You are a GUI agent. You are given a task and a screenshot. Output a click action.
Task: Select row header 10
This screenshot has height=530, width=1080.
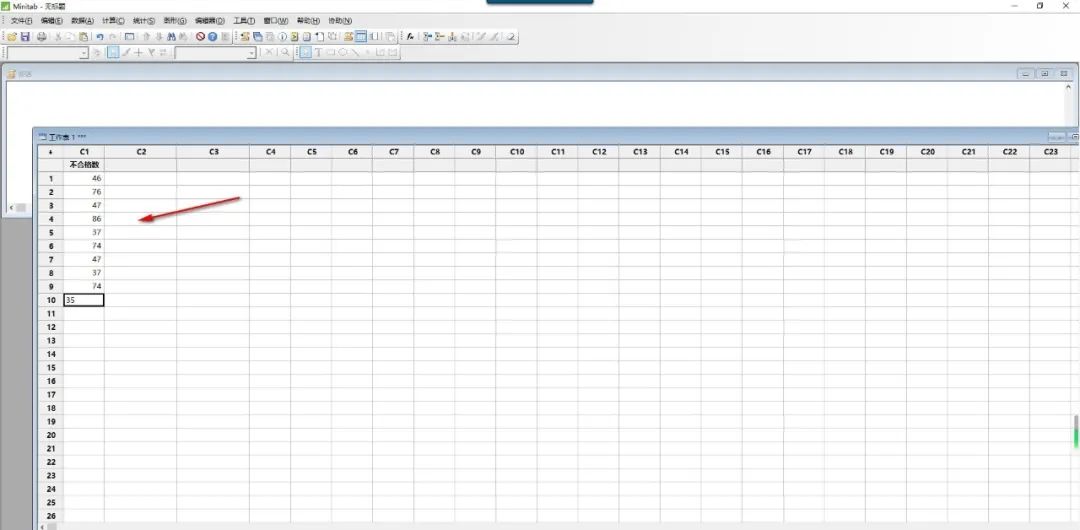[50, 300]
